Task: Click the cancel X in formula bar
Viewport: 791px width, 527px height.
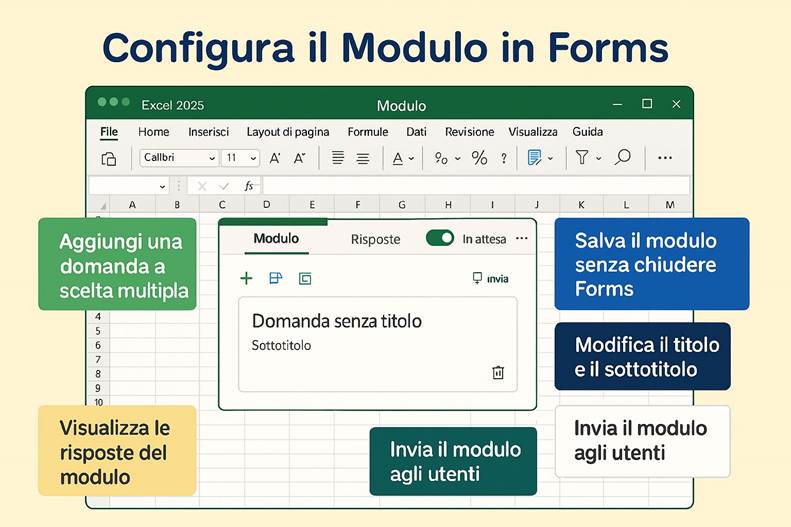Action: coord(202,187)
